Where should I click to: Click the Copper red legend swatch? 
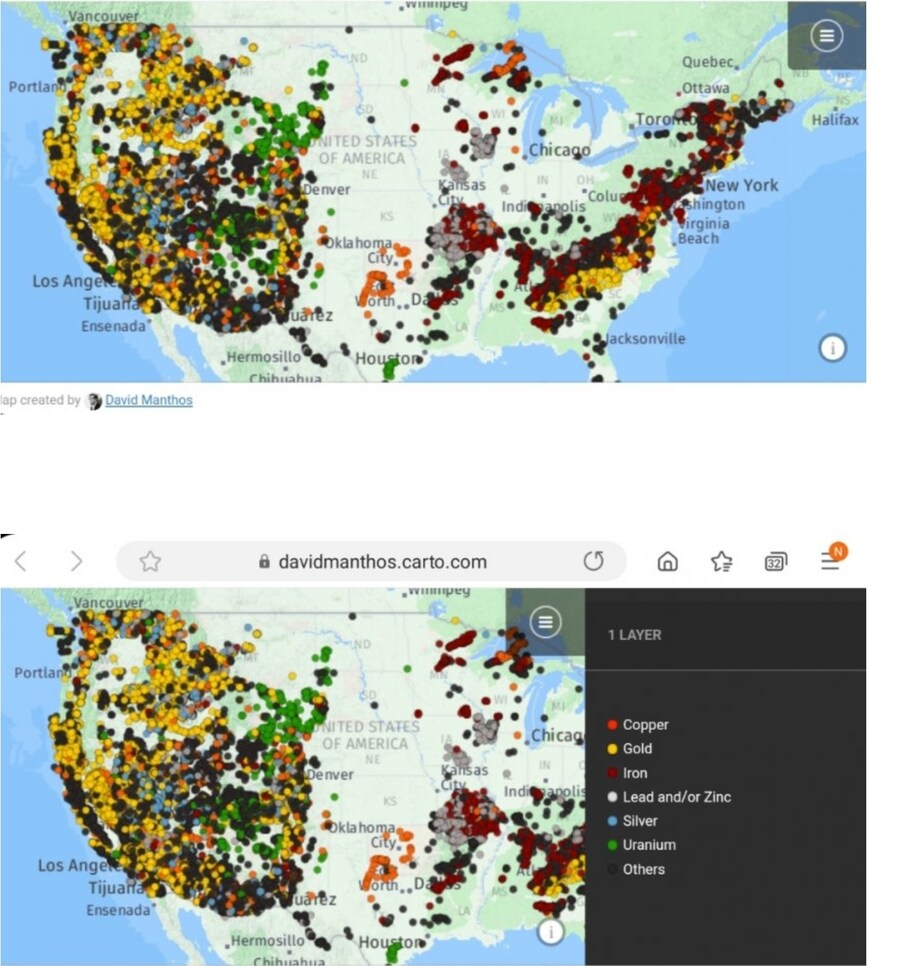pyautogui.click(x=612, y=725)
